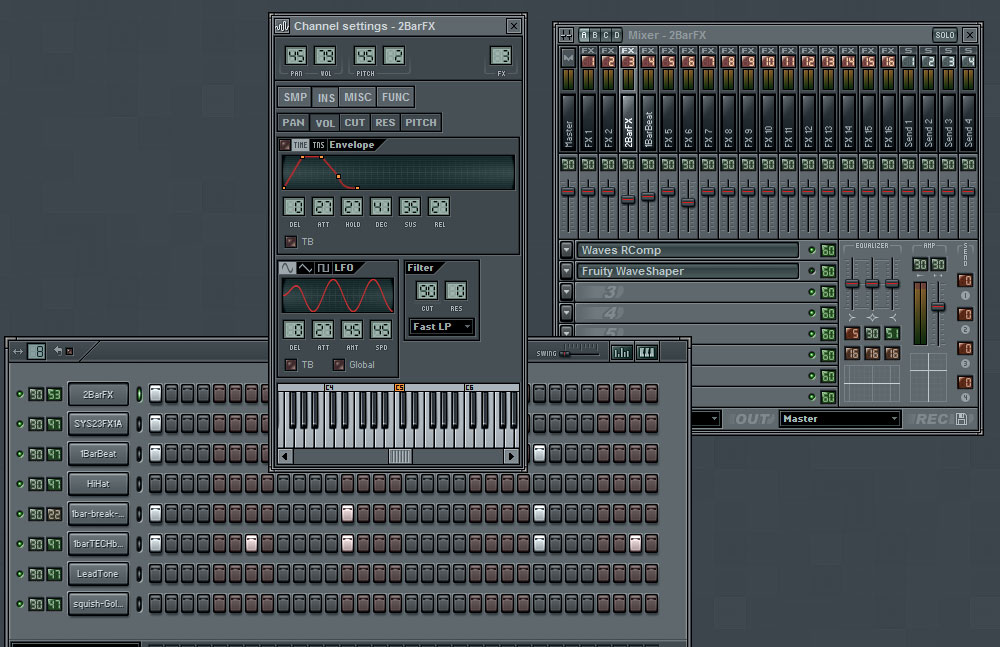Click the Filter CUT value display
The image size is (1000, 647).
click(427, 291)
